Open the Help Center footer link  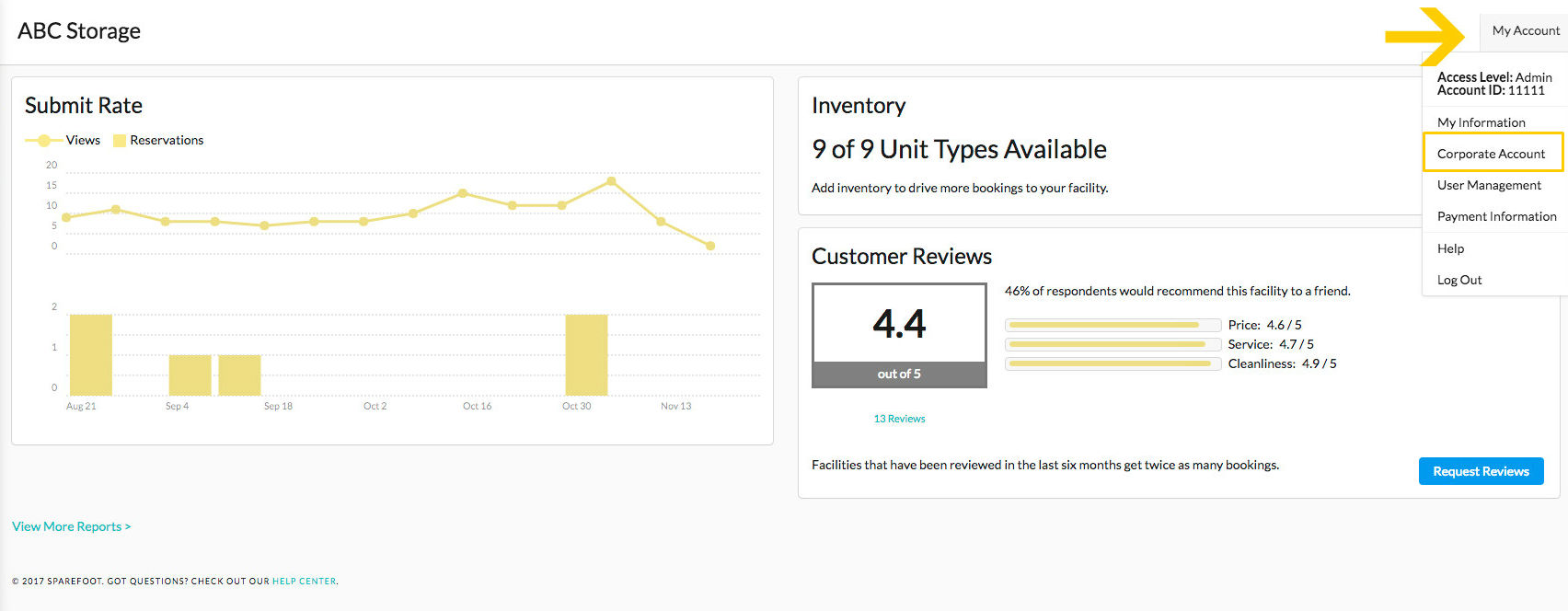pyautogui.click(x=304, y=582)
